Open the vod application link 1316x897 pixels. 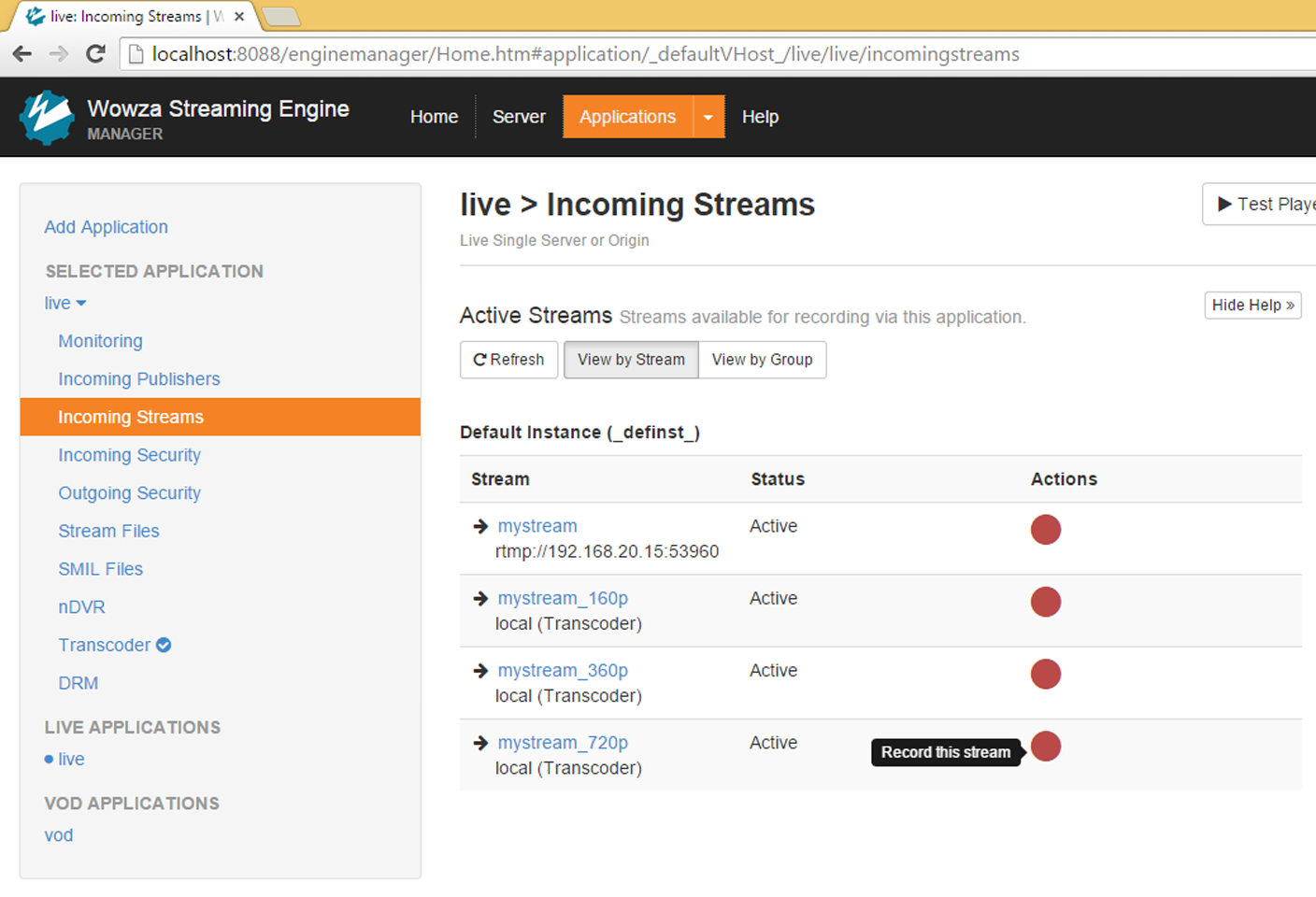tap(58, 835)
